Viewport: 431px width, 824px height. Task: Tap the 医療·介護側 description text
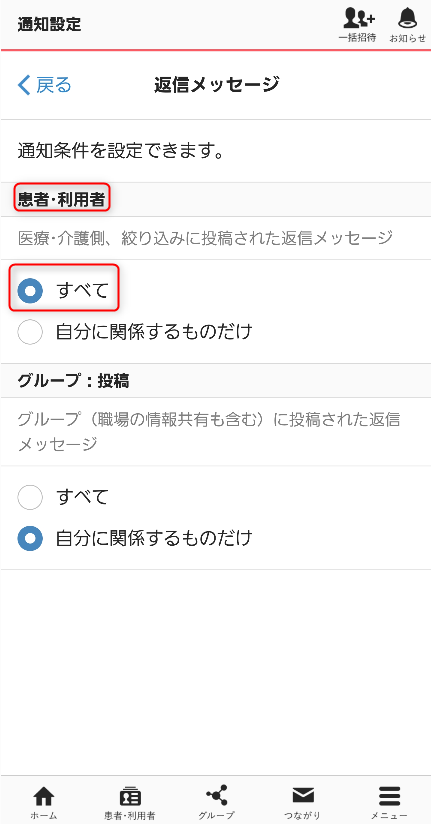[x=206, y=238]
